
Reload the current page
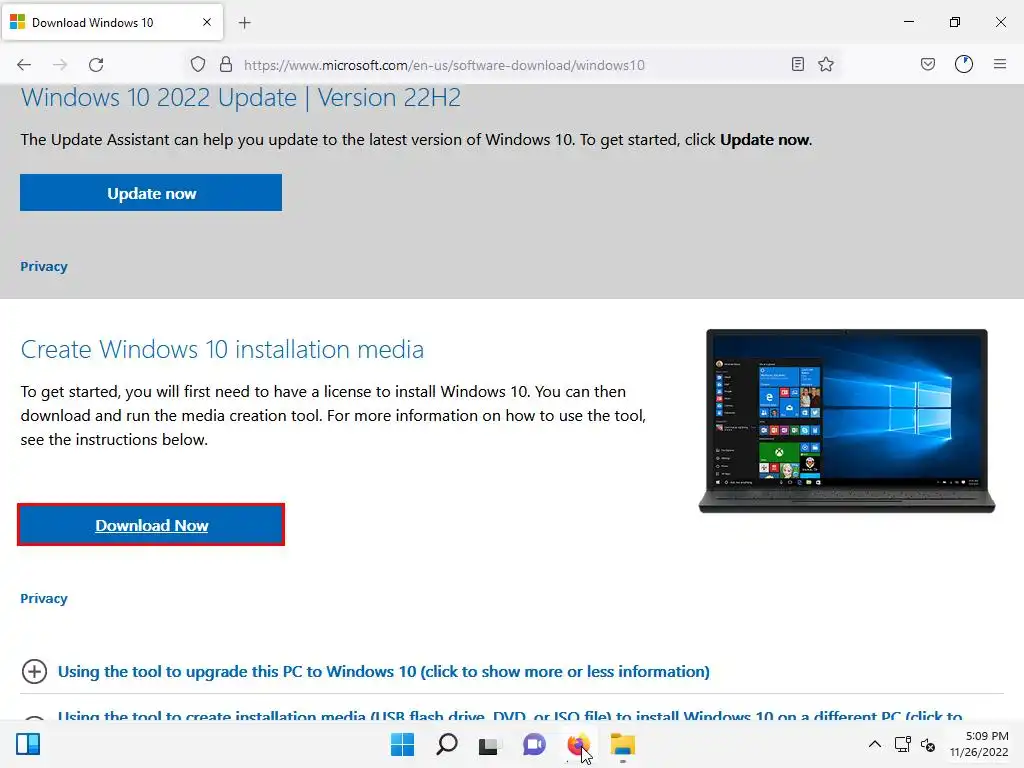click(96, 65)
